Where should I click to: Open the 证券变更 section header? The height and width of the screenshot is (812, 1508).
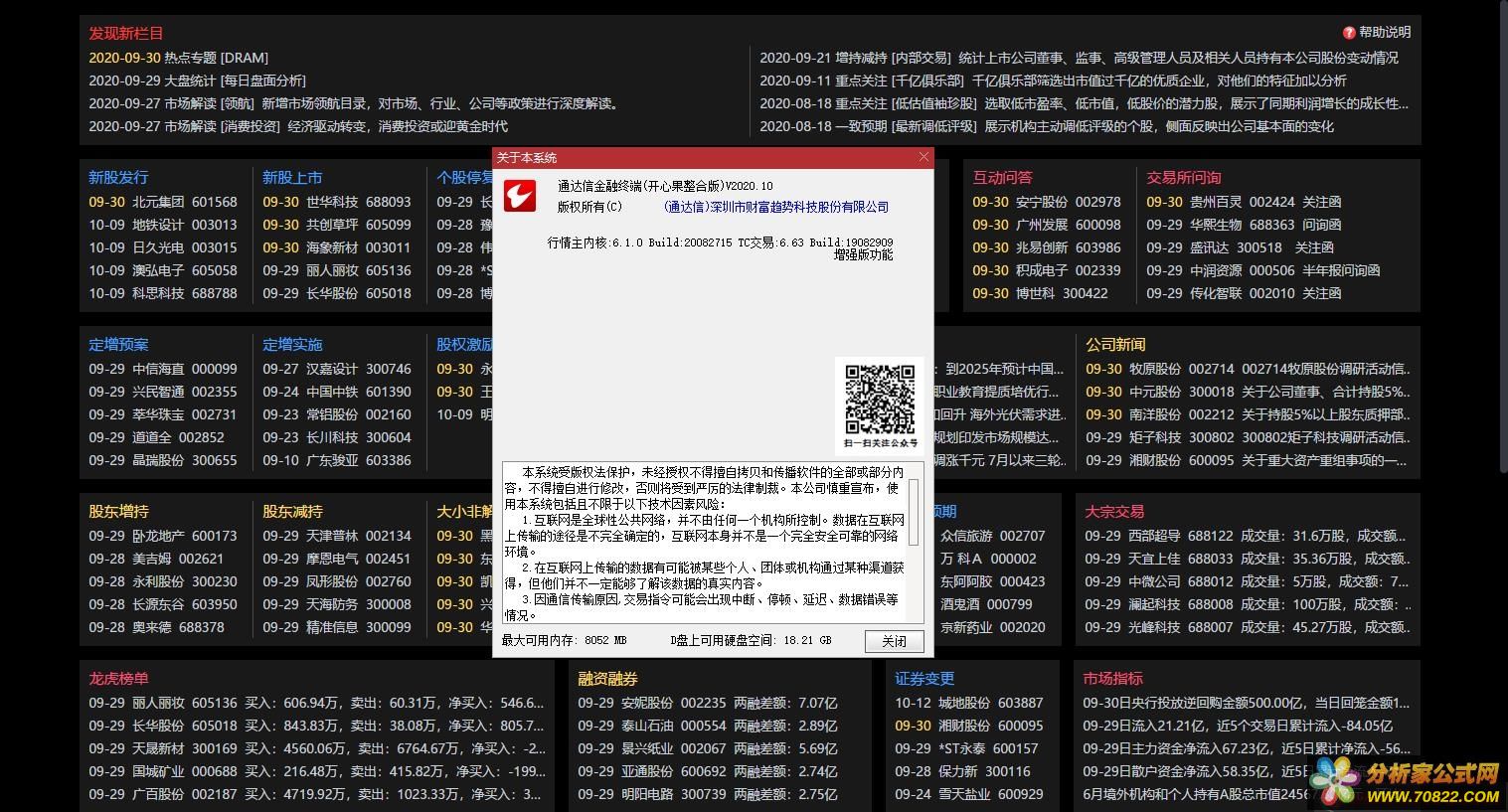[924, 678]
